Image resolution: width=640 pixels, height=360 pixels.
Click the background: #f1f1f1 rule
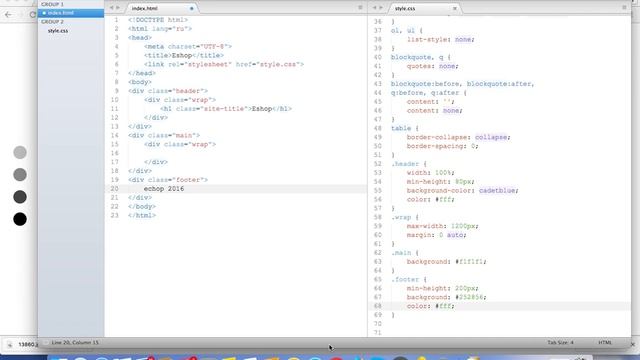click(x=447, y=262)
